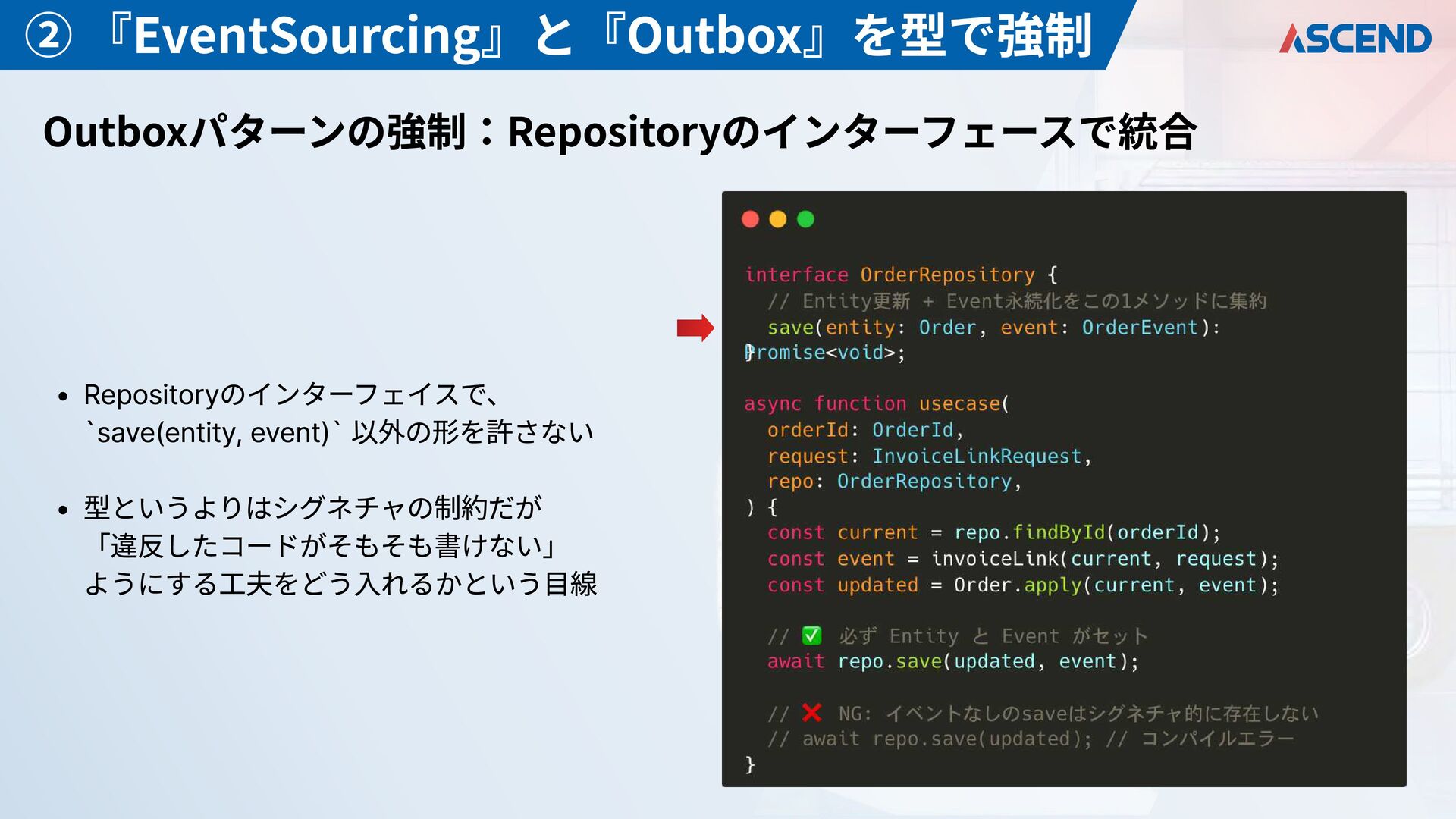Image resolution: width=1456 pixels, height=819 pixels.
Task: Click the commented 'await repo.save(updated)' line
Action: point(929,739)
